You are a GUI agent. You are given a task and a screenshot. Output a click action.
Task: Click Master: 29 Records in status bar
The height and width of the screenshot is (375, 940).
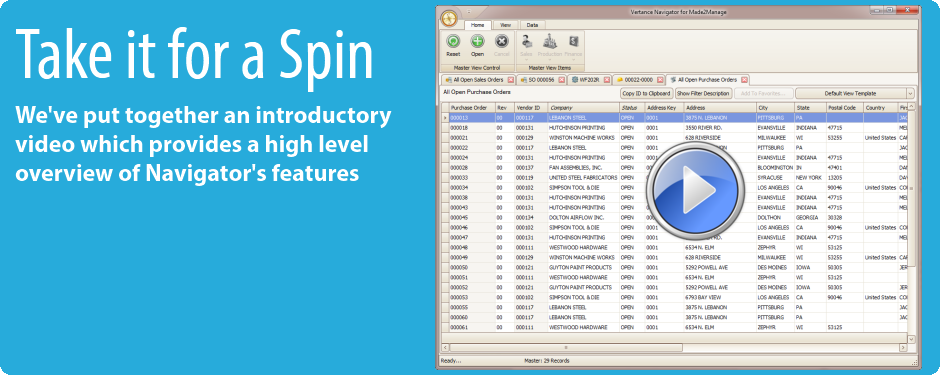point(546,361)
